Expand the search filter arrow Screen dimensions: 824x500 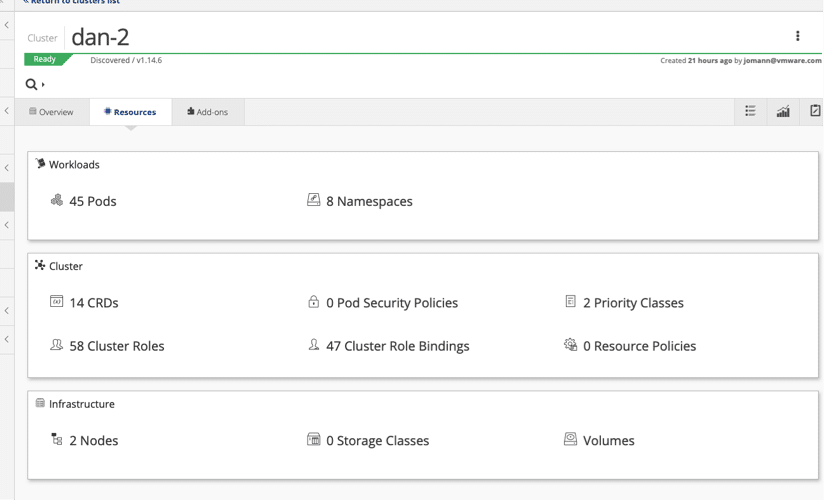coord(43,85)
